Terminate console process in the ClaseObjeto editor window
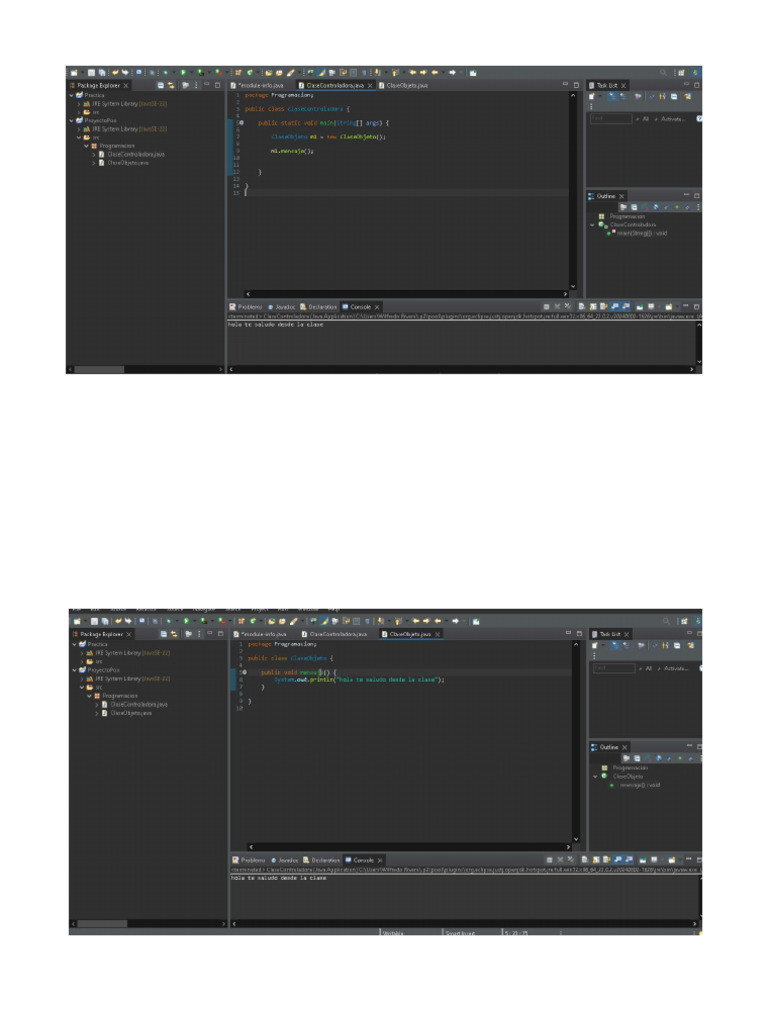Viewport: 768px width, 1024px height. [549, 860]
